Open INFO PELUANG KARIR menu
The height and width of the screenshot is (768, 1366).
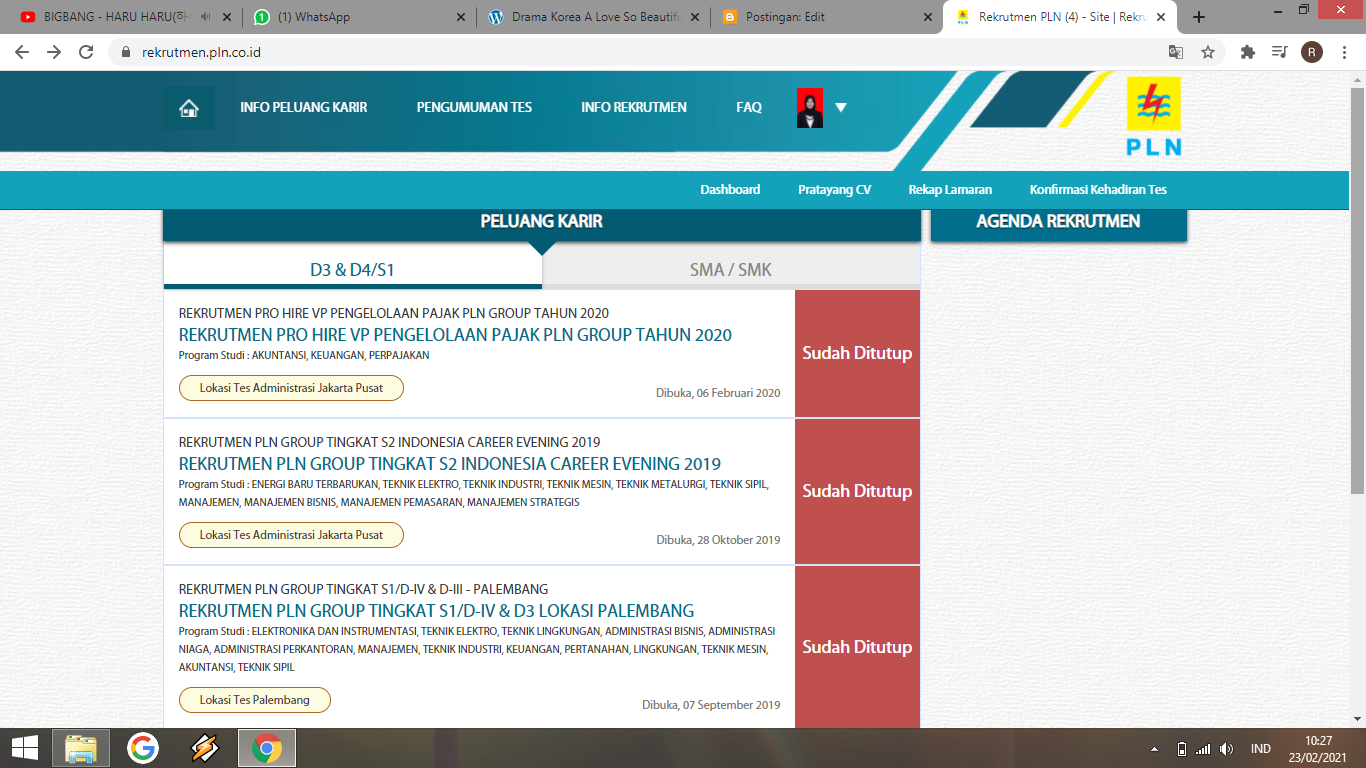pyautogui.click(x=304, y=108)
